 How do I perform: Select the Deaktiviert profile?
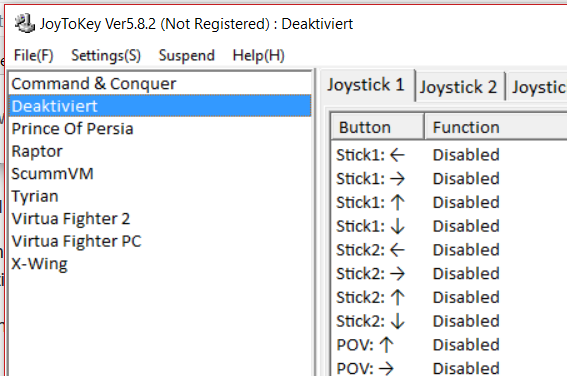coord(160,106)
